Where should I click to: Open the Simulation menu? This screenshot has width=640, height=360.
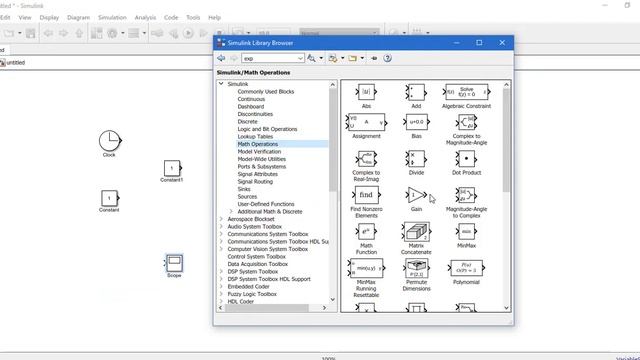(x=112, y=18)
